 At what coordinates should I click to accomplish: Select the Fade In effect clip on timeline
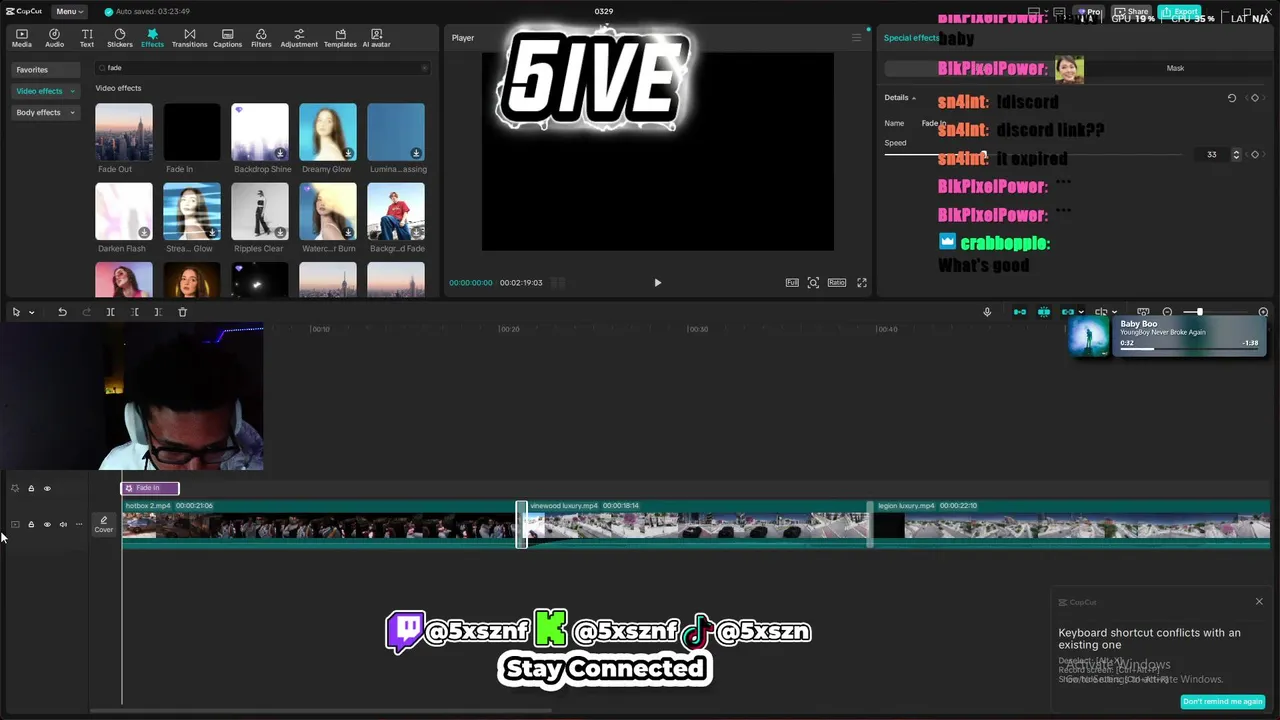point(150,488)
